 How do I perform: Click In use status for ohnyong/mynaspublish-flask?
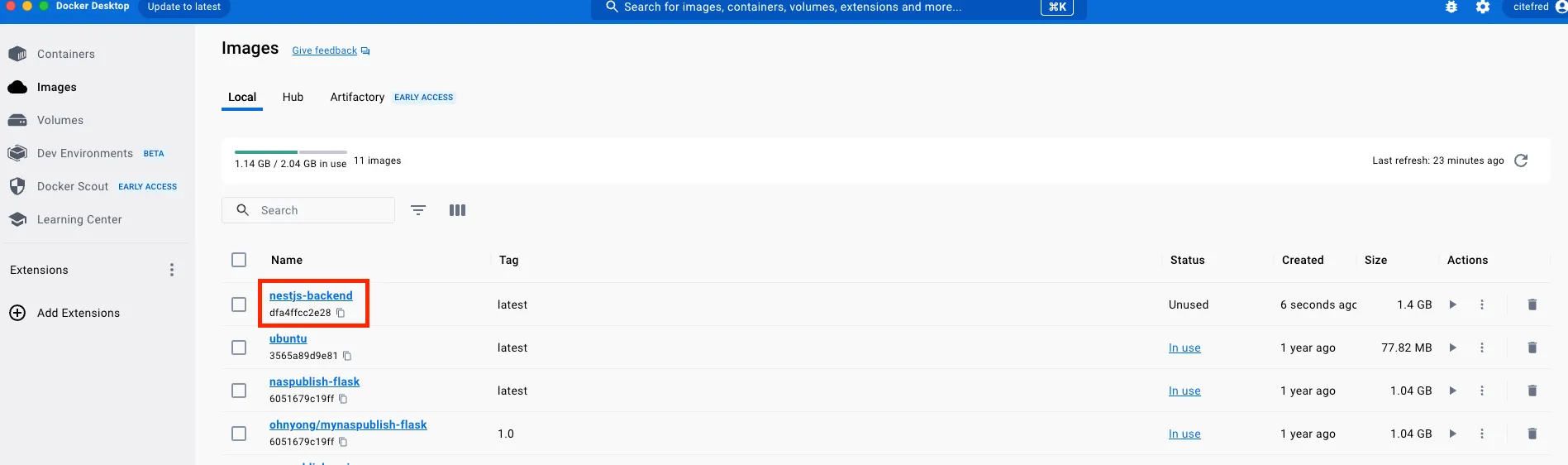tap(1184, 434)
